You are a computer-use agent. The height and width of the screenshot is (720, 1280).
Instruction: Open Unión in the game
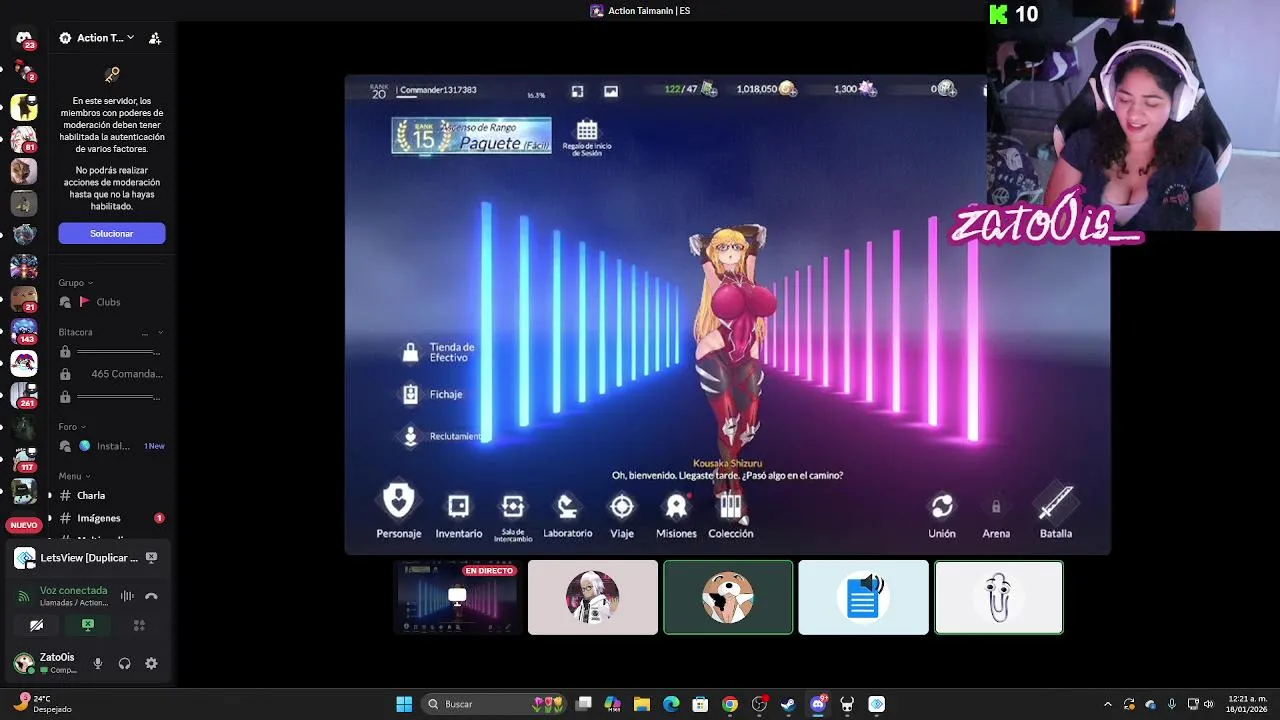click(x=942, y=514)
